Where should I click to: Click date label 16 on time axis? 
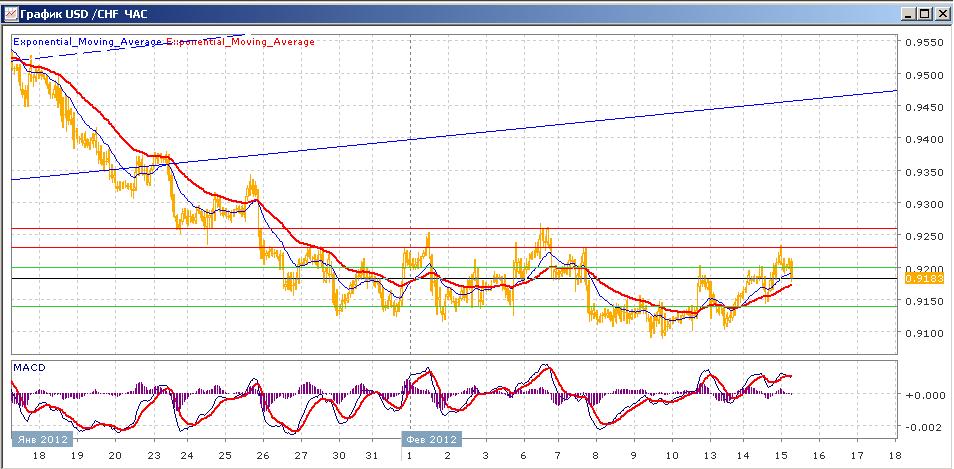point(819,456)
